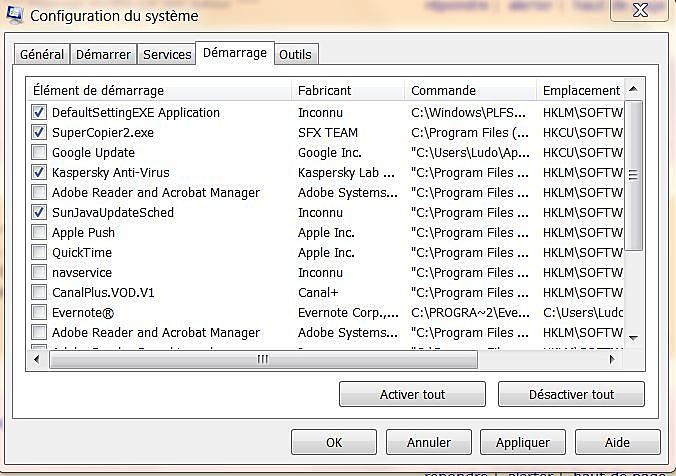Enable the Evernote® checkbox

click(39, 312)
